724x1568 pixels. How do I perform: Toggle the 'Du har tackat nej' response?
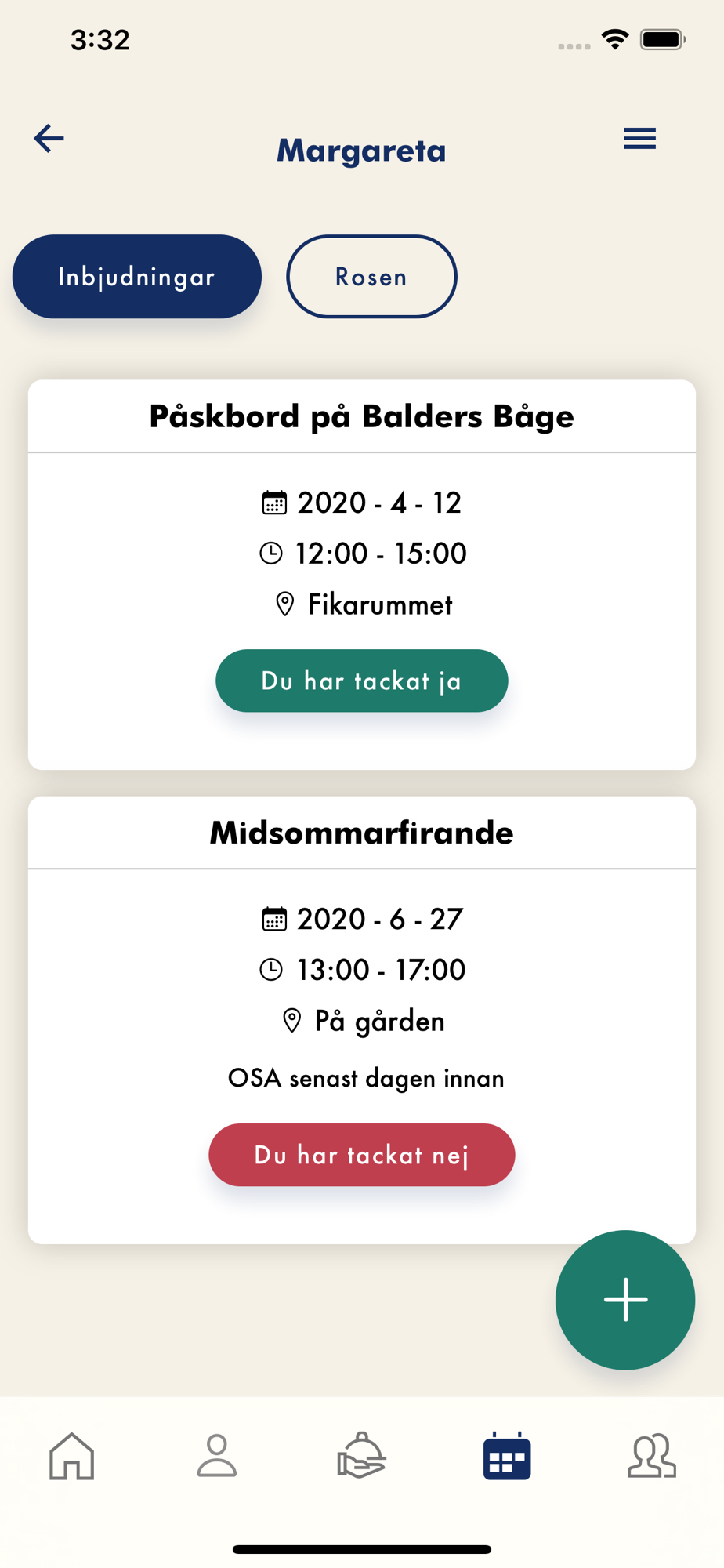click(362, 1155)
